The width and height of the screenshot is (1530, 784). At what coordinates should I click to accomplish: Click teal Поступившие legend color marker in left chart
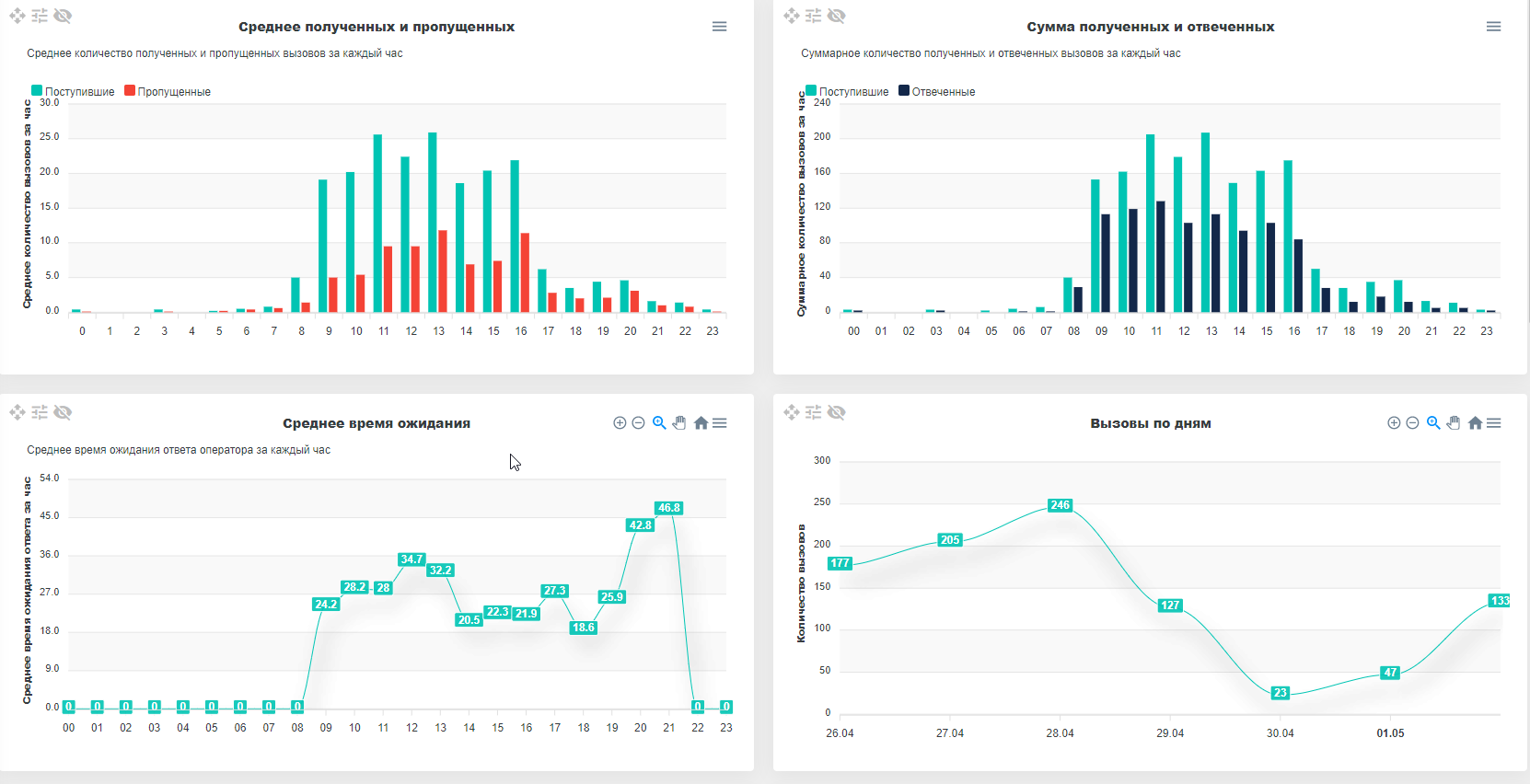point(37,91)
